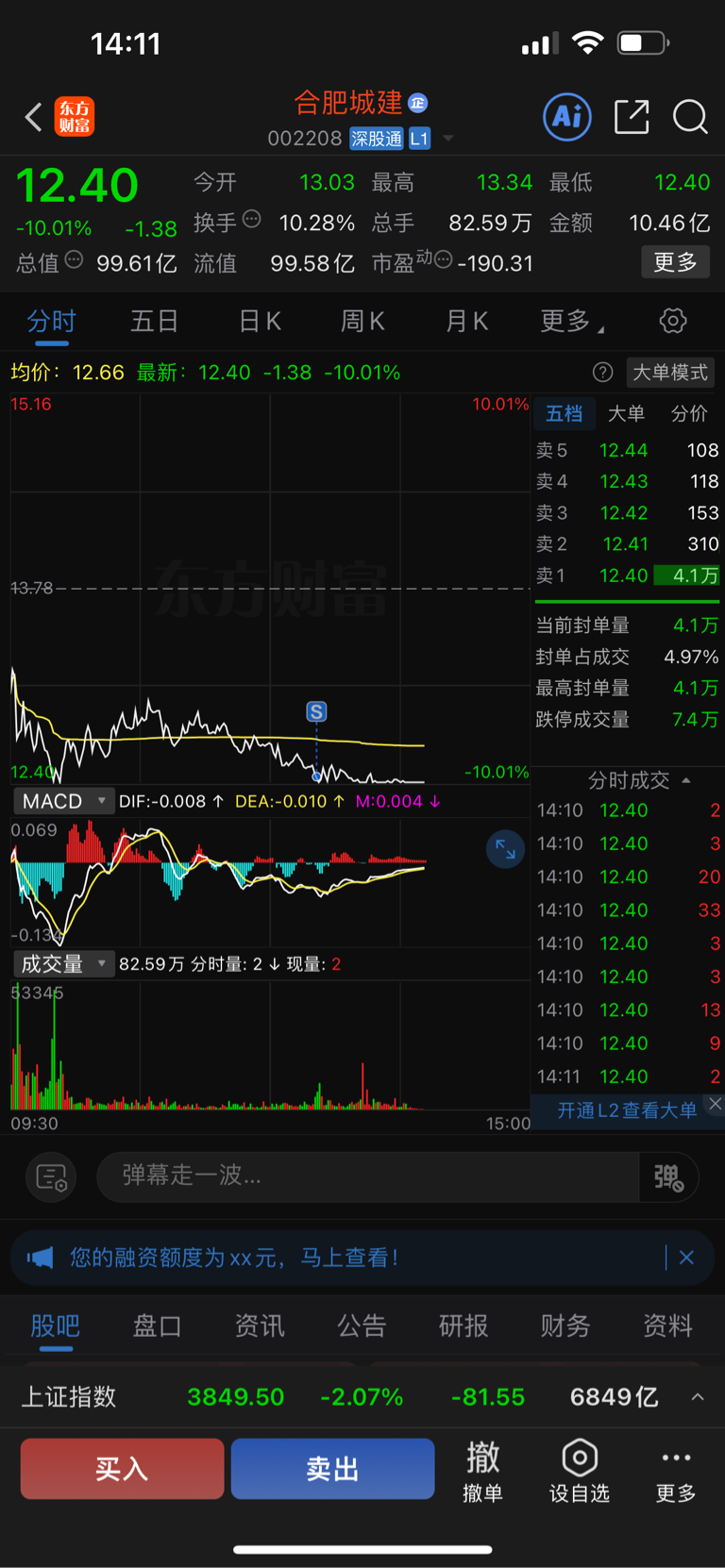Tap the megaphone notice icon
The image size is (725, 1568).
(40, 1258)
